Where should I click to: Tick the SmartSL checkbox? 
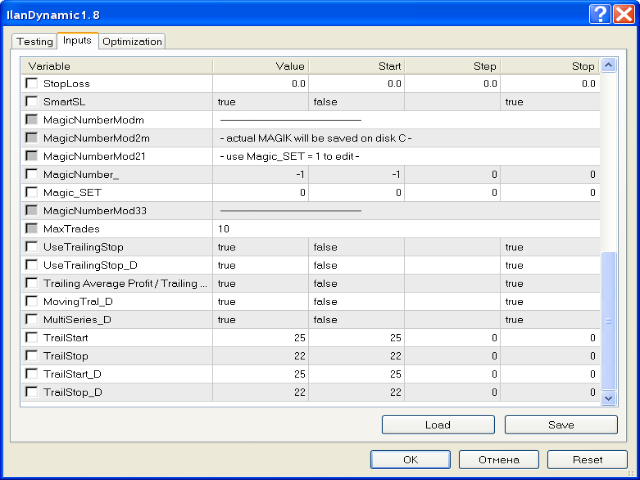31,101
